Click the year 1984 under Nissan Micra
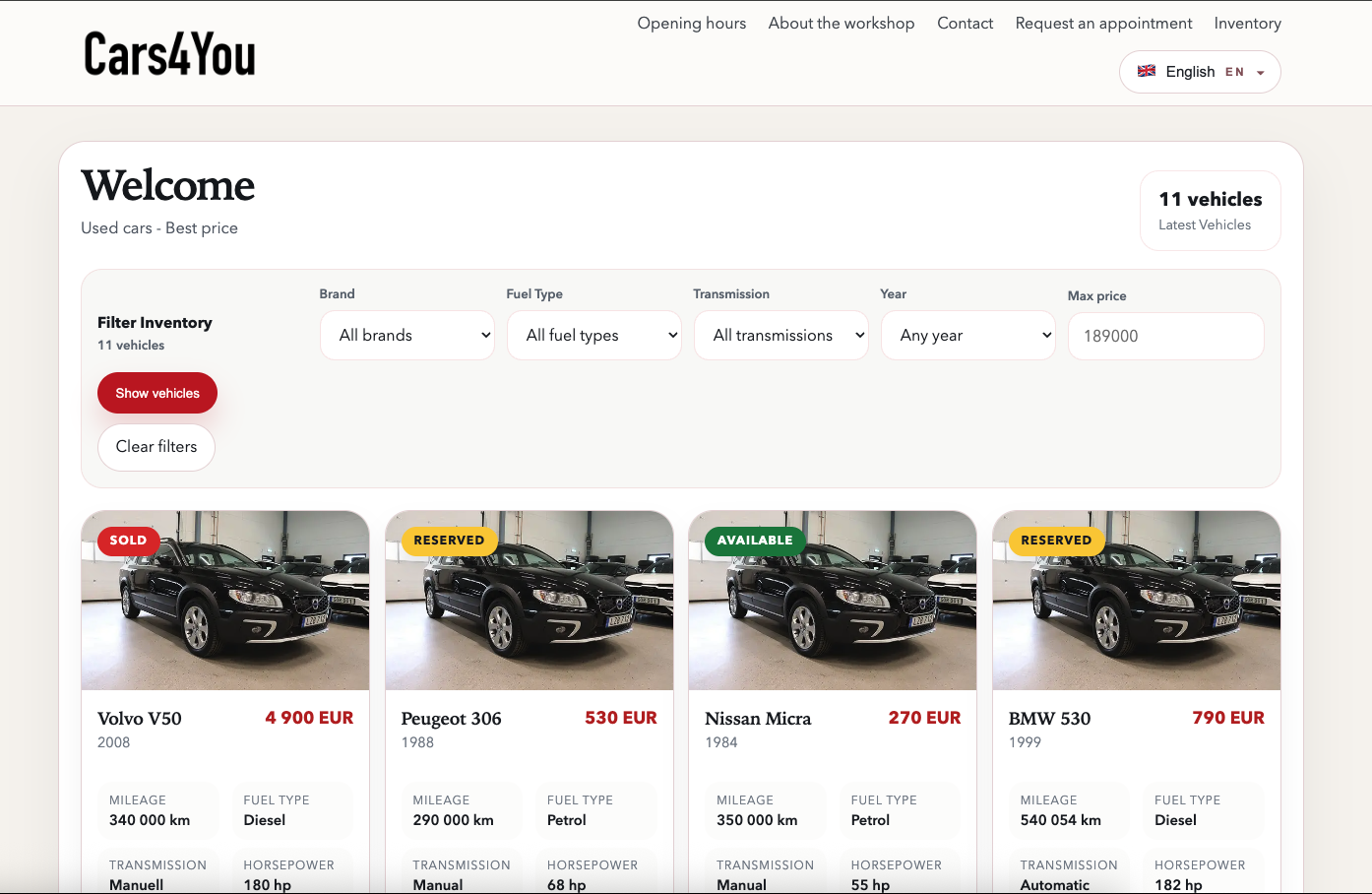Screen dimensions: 1372x894 pyautogui.click(x=721, y=742)
